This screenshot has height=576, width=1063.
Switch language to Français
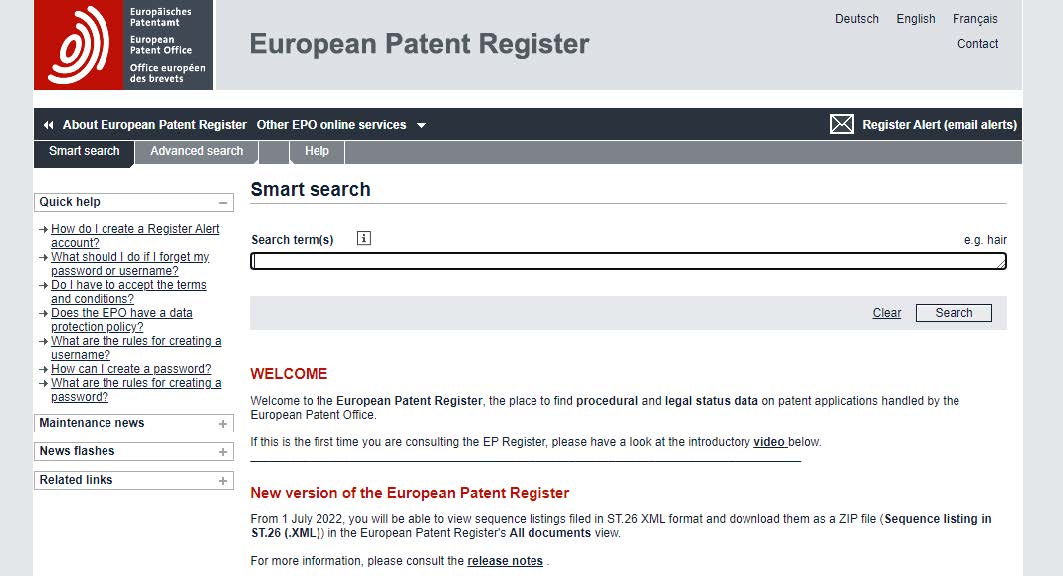click(x=975, y=18)
